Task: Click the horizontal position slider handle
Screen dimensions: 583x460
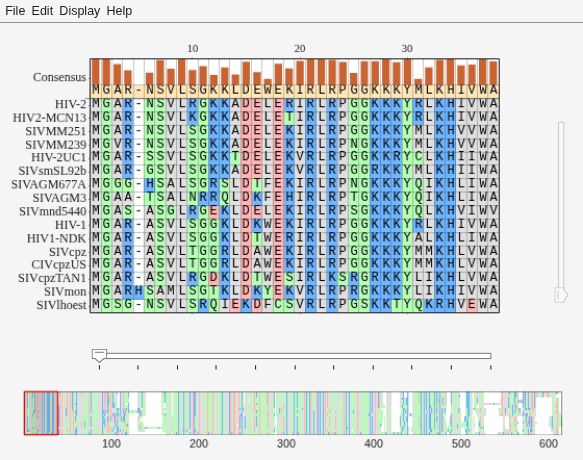Action: [x=99, y=355]
